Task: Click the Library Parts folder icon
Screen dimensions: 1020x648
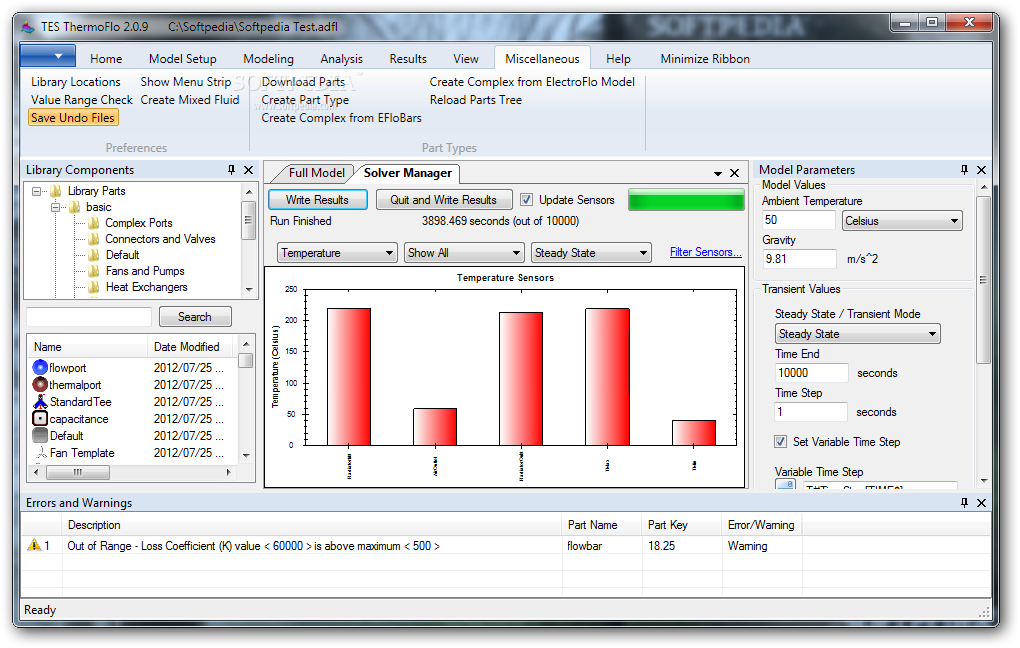Action: tap(56, 191)
